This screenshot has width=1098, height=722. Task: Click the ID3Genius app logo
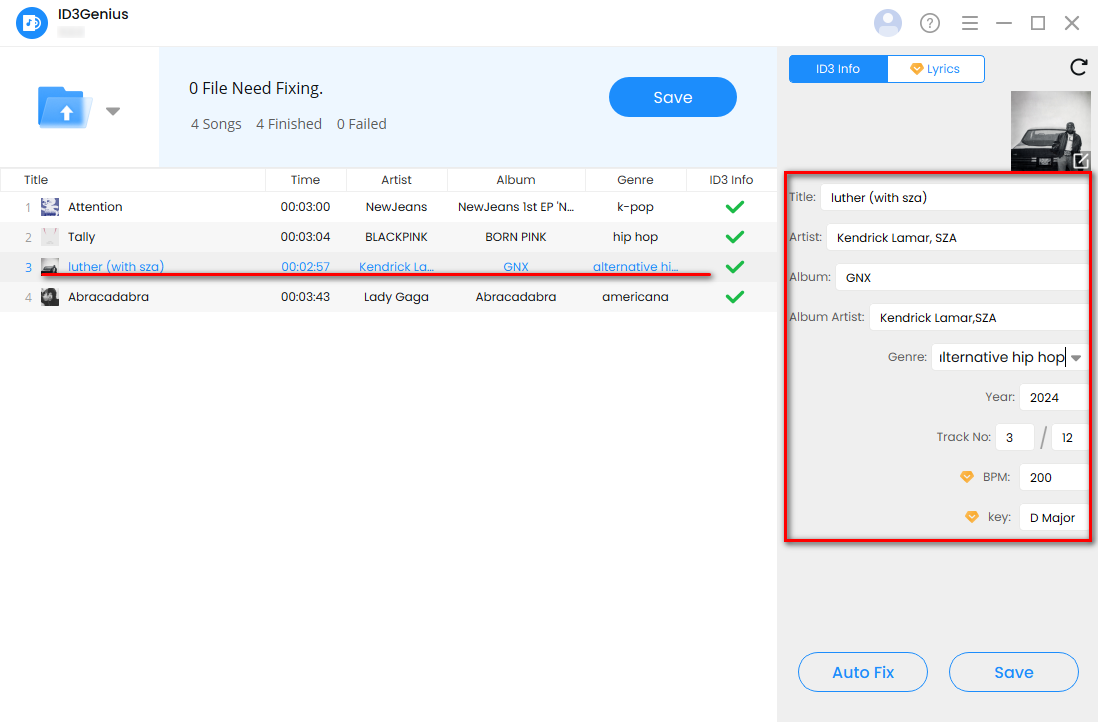(32, 23)
